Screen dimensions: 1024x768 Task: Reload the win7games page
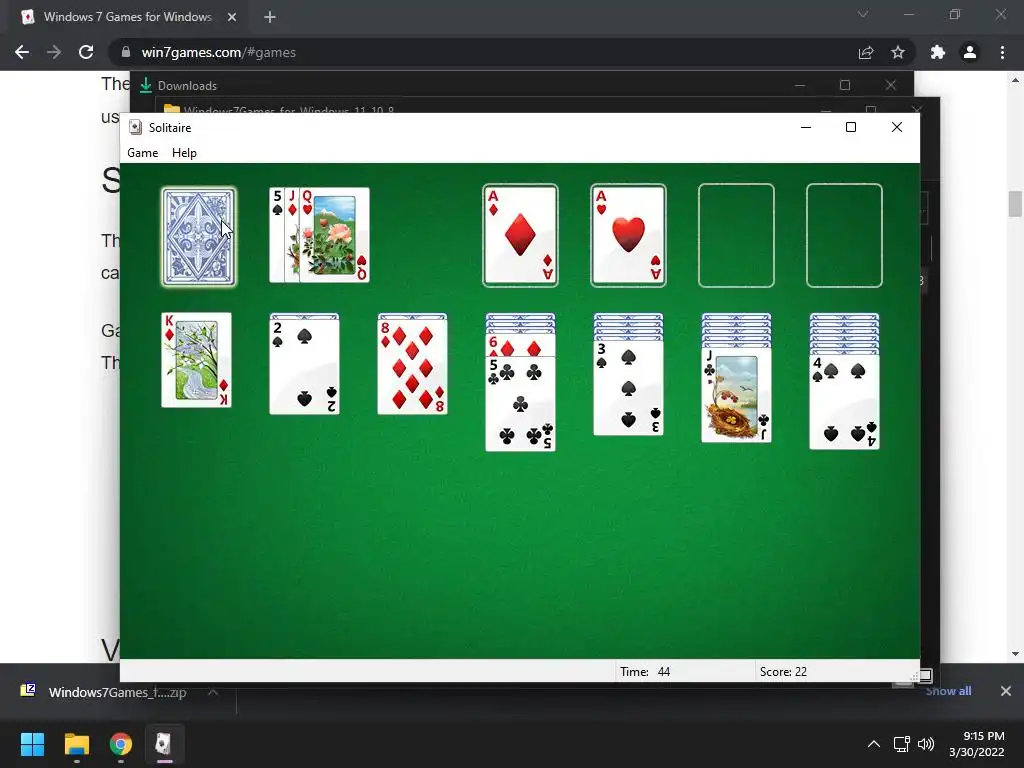click(x=86, y=52)
